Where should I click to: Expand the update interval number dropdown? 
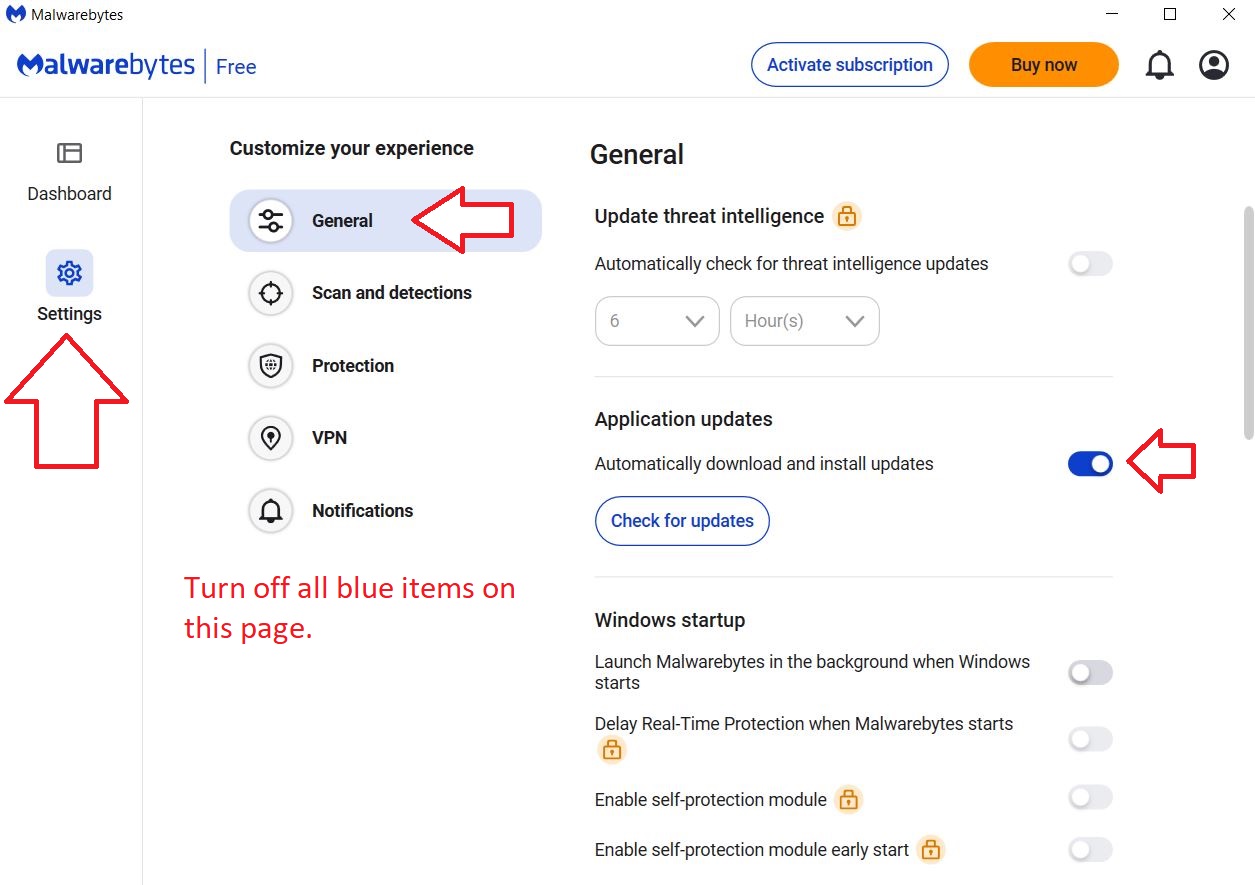point(657,321)
